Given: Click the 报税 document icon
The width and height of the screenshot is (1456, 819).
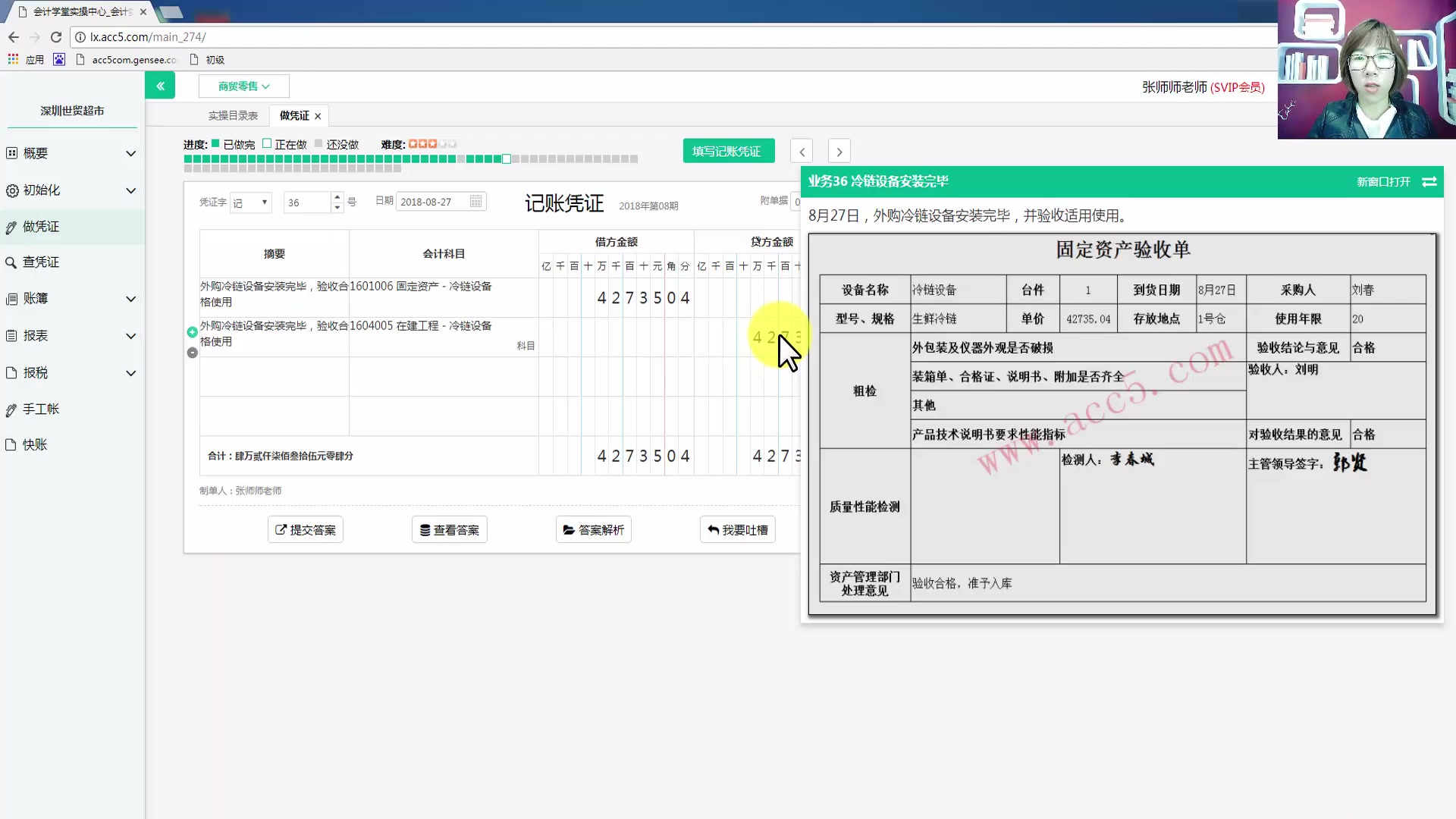Looking at the screenshot, I should tap(11, 372).
